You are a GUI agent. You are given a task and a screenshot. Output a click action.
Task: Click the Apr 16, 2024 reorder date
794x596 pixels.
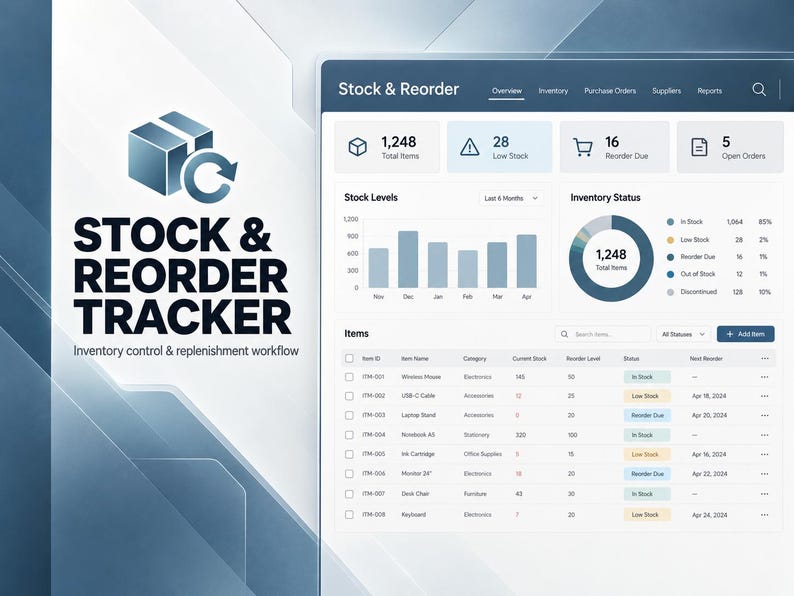click(x=709, y=454)
